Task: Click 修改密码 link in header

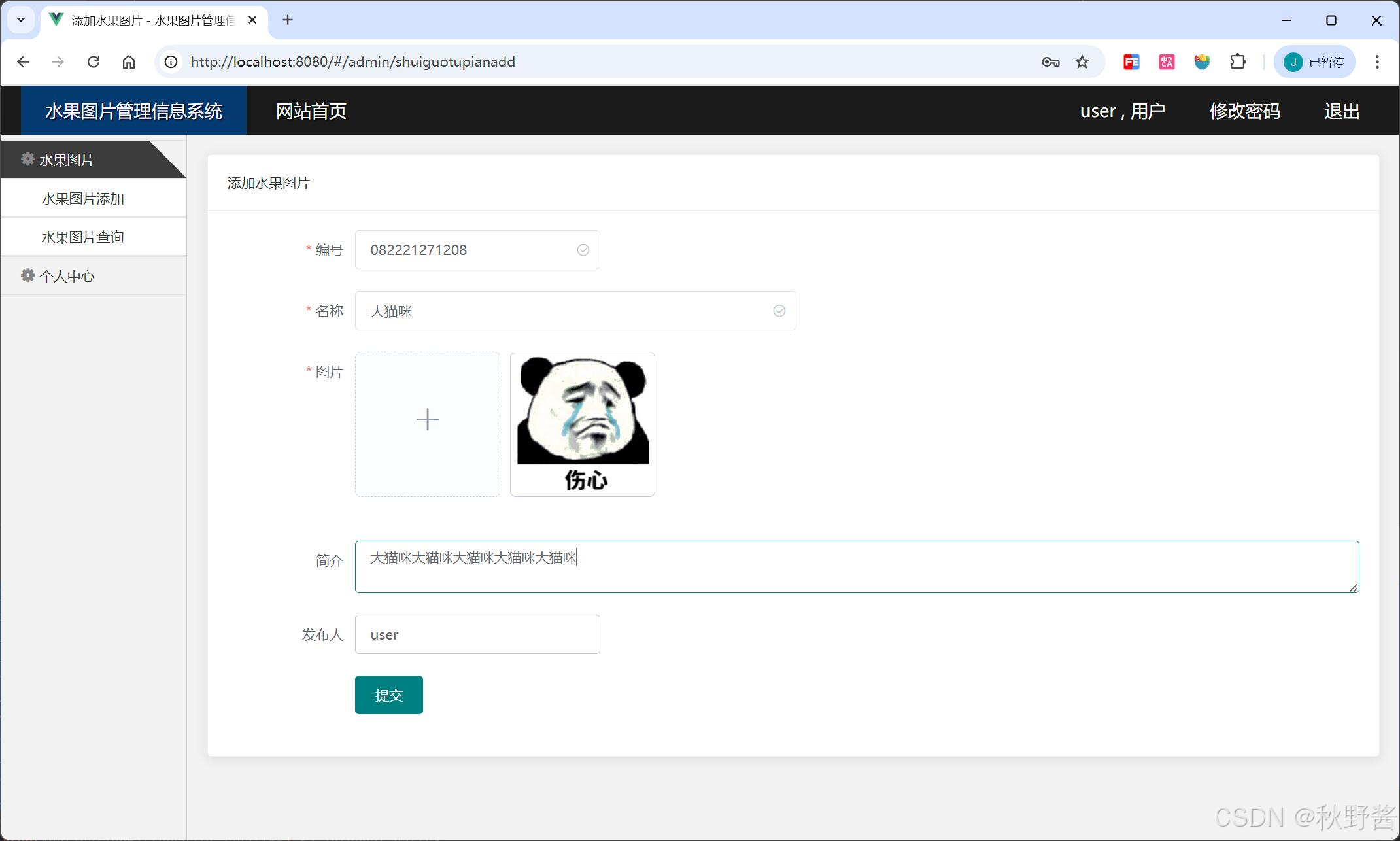Action: pyautogui.click(x=1244, y=111)
